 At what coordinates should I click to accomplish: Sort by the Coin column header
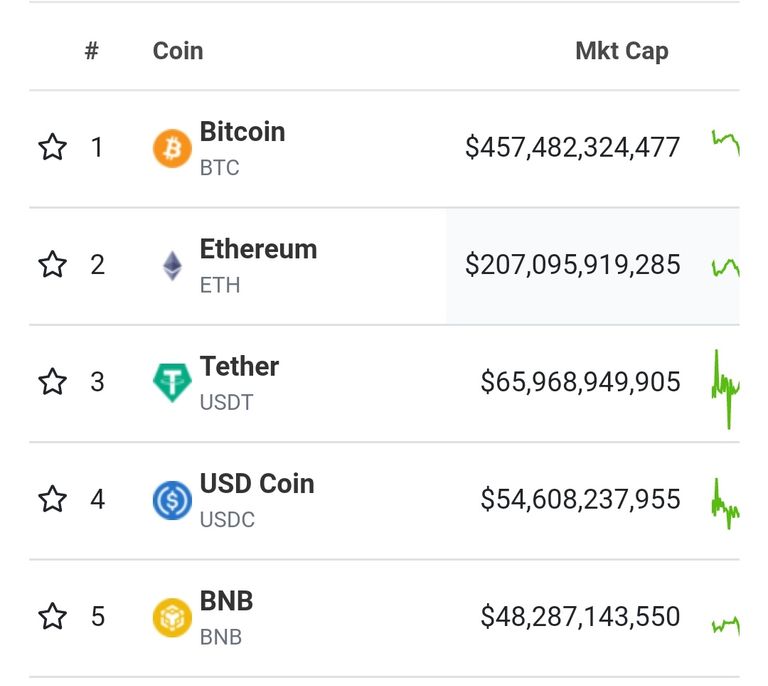[178, 51]
